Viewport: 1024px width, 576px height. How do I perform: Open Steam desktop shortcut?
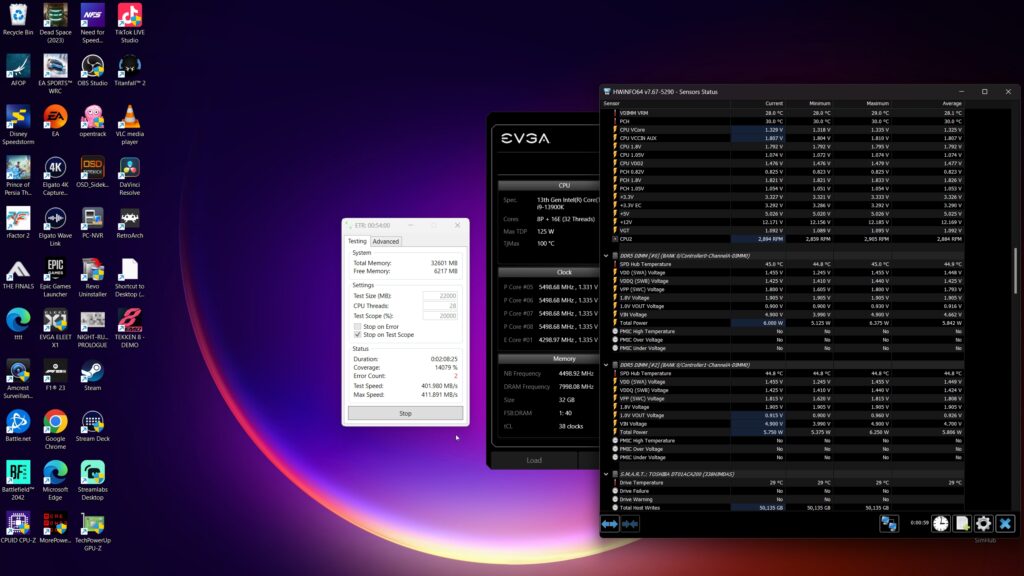(x=92, y=373)
